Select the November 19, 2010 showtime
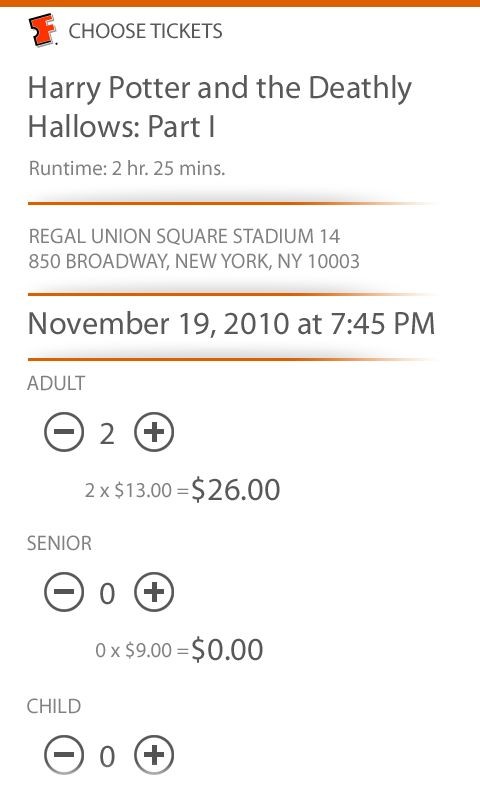Viewport: 480px width, 800px height. (231, 323)
